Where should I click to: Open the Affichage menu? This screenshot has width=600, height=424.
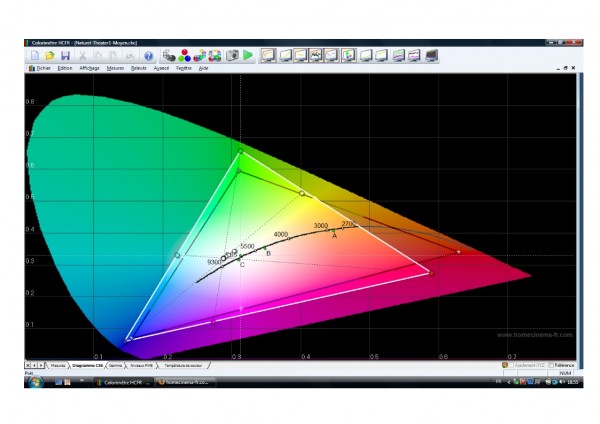click(89, 68)
